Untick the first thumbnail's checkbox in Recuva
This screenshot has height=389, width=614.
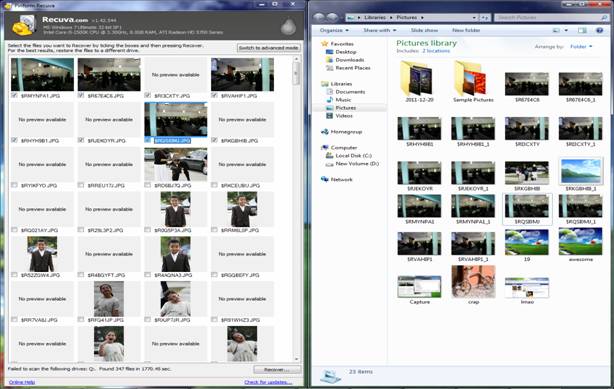click(14, 95)
